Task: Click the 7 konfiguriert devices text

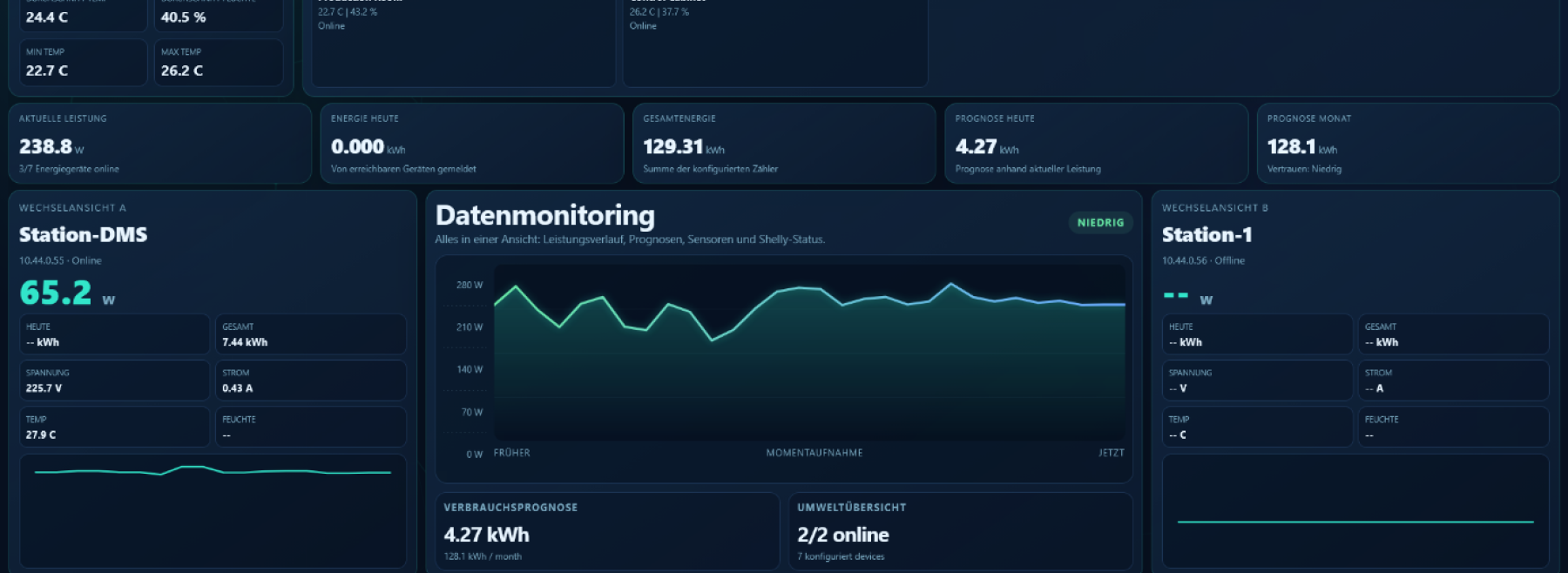Action: [x=841, y=556]
